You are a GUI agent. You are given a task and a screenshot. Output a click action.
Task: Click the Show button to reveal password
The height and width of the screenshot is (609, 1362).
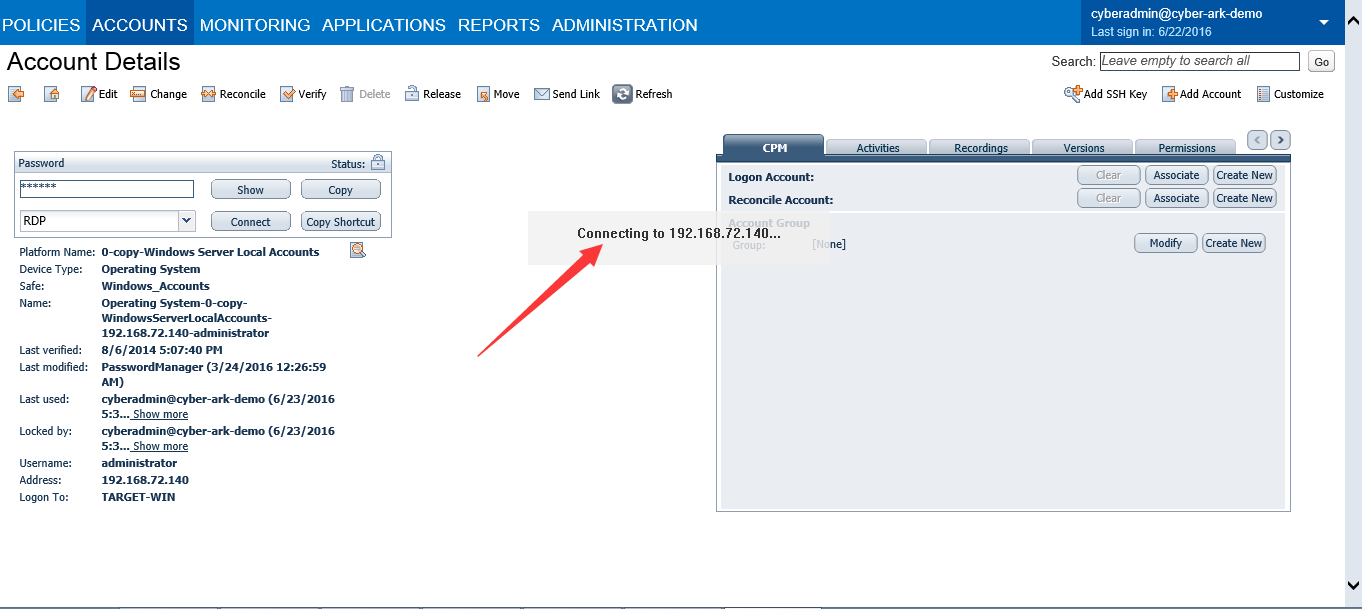[250, 189]
